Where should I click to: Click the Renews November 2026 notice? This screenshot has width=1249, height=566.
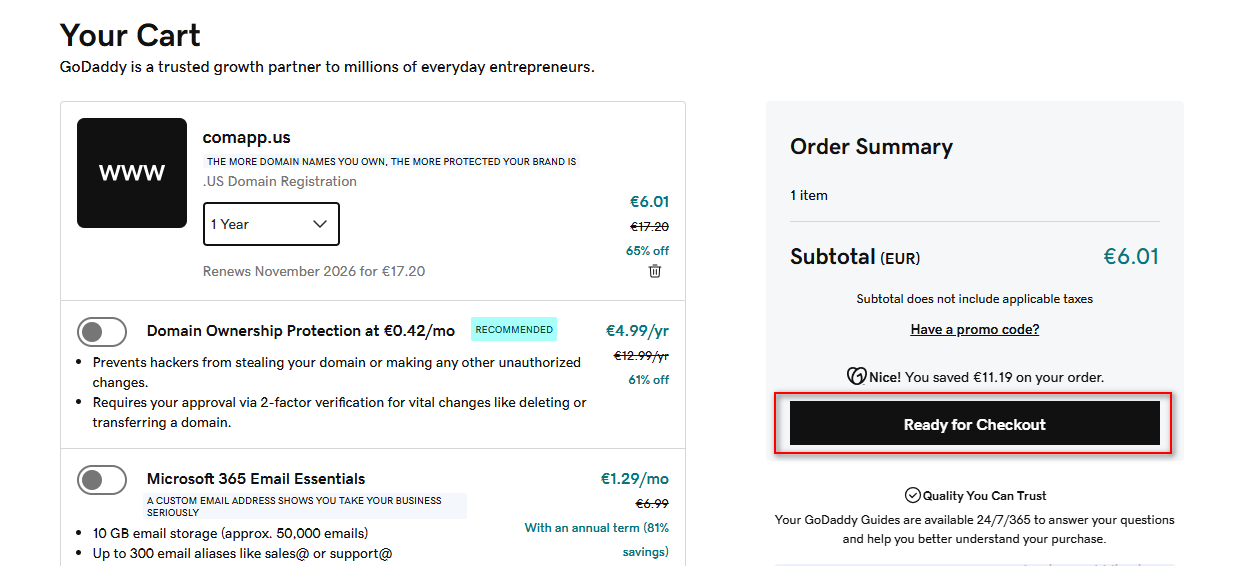click(314, 271)
